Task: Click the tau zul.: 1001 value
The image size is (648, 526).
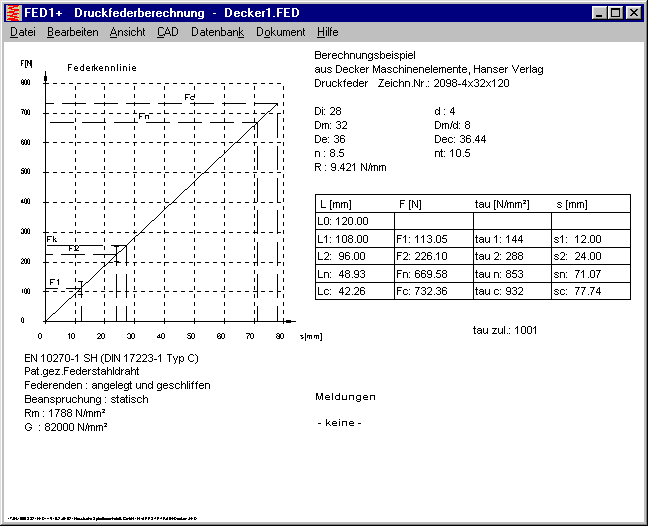Action: 505,329
